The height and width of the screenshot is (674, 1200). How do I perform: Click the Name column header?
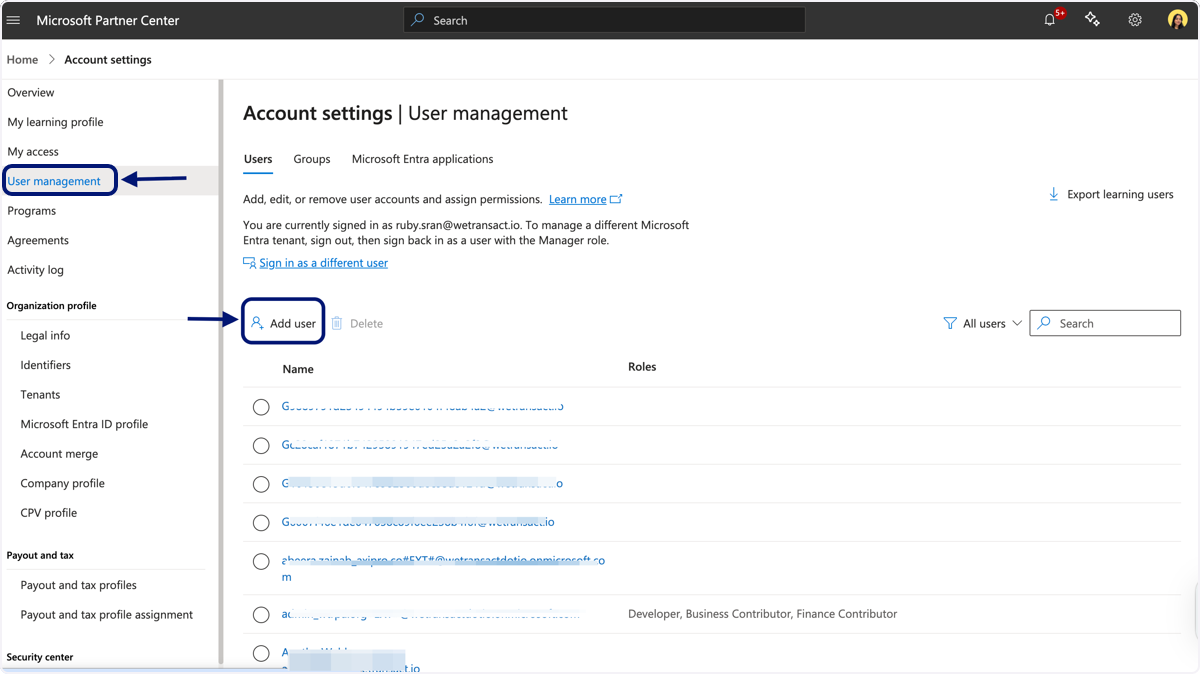(298, 369)
